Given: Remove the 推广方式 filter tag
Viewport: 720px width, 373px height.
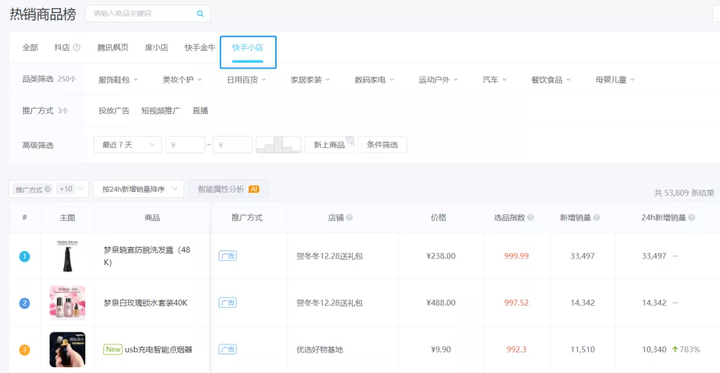Looking at the screenshot, I should point(48,189).
